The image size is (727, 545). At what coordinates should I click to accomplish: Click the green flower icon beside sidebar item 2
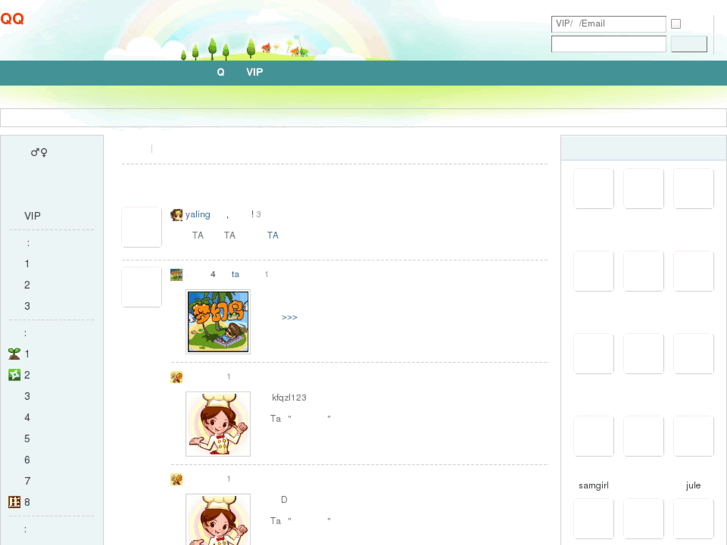point(14,375)
